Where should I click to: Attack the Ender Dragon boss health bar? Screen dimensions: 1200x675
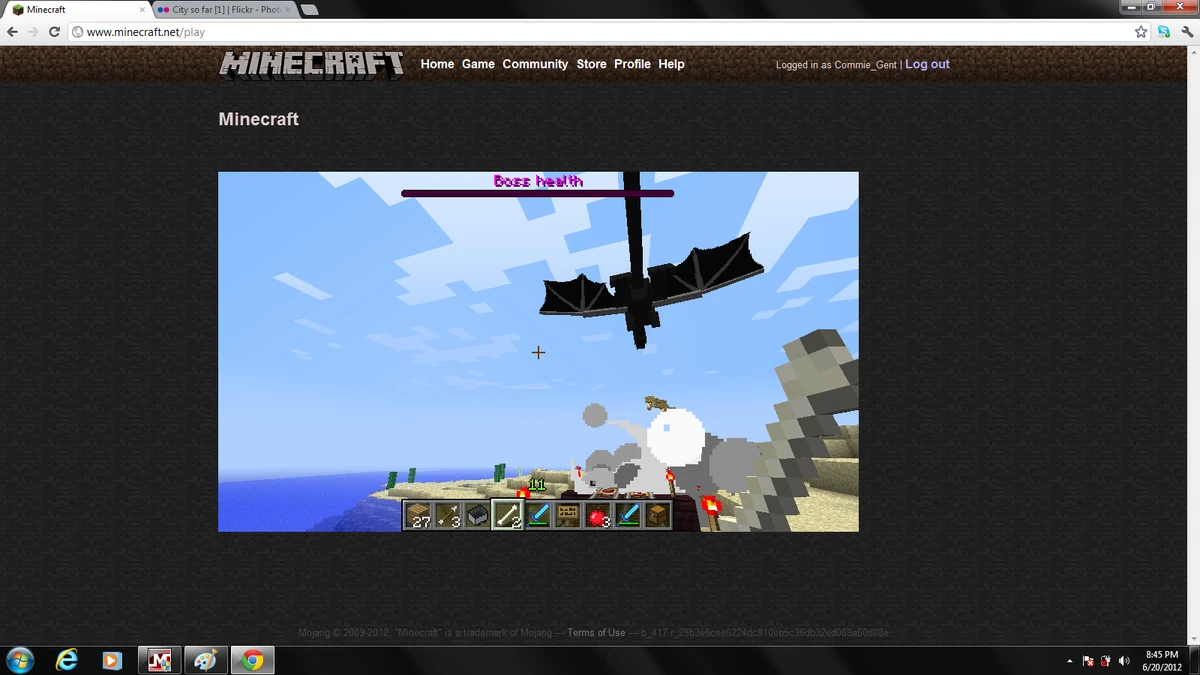point(537,192)
